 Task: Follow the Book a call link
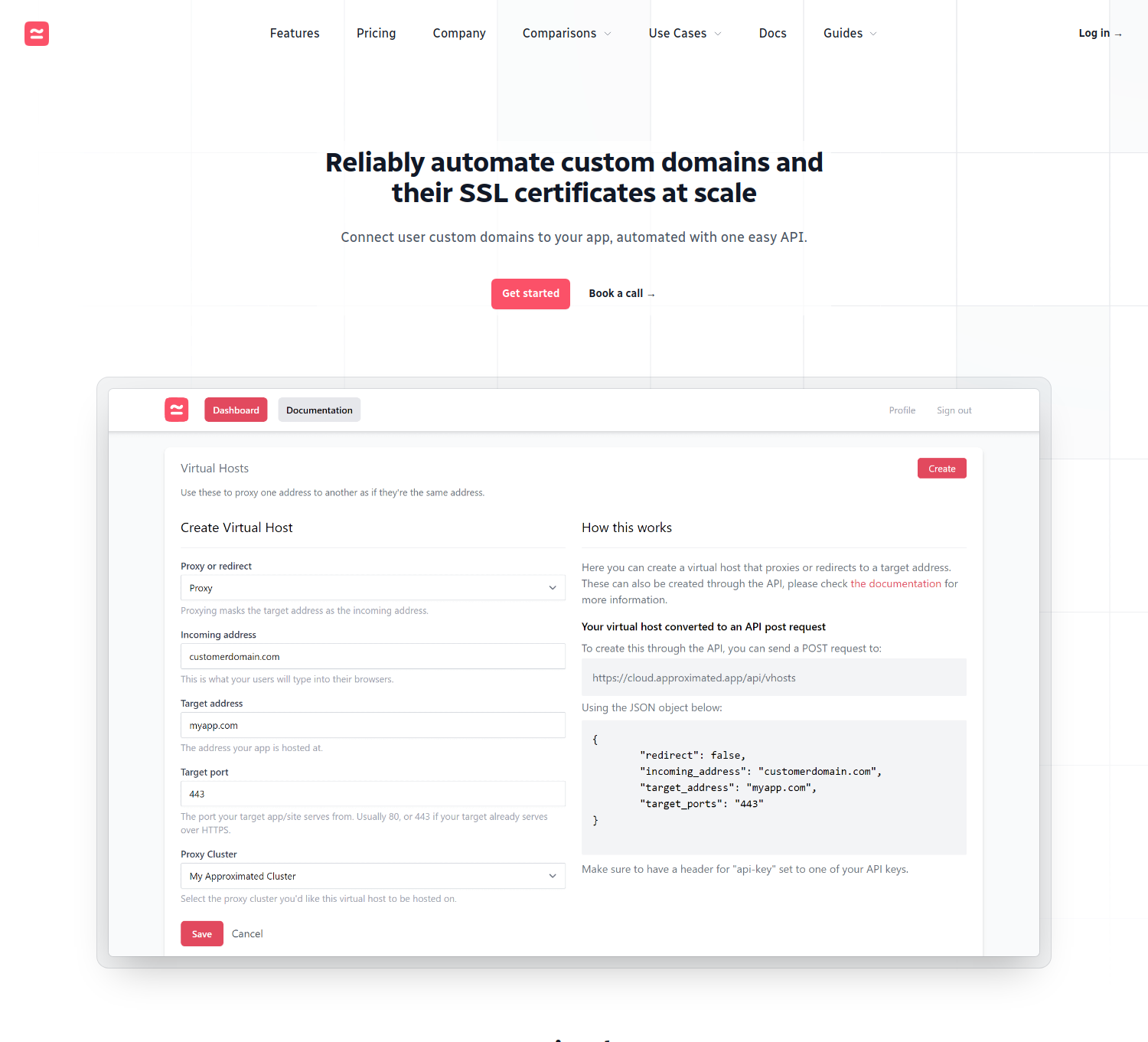[x=621, y=294]
